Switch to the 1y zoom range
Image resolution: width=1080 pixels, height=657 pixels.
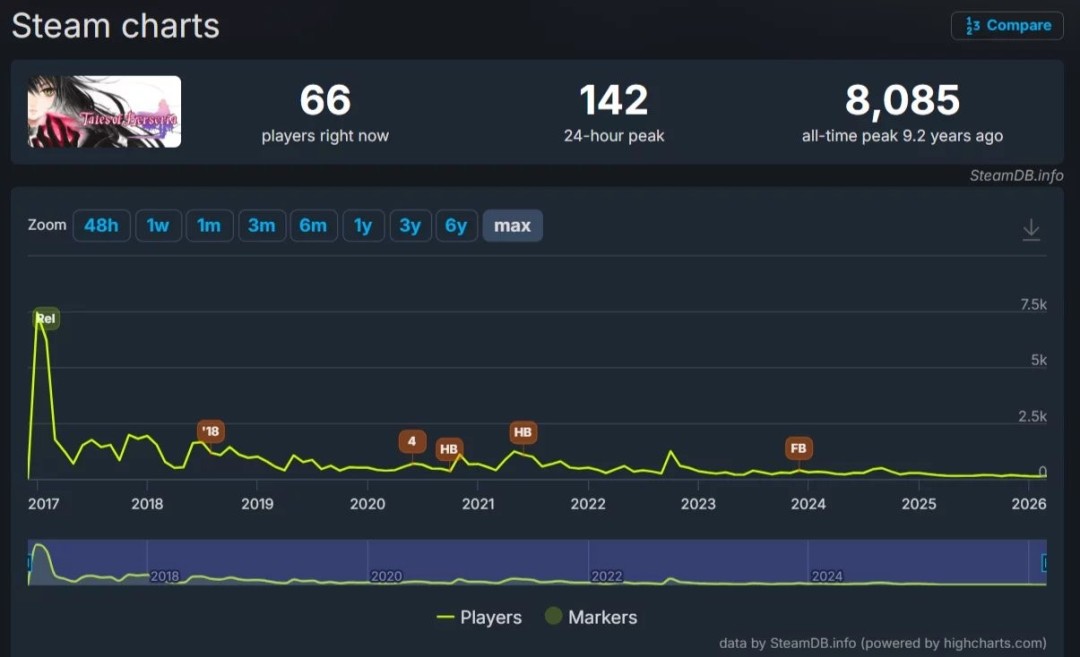(x=363, y=226)
